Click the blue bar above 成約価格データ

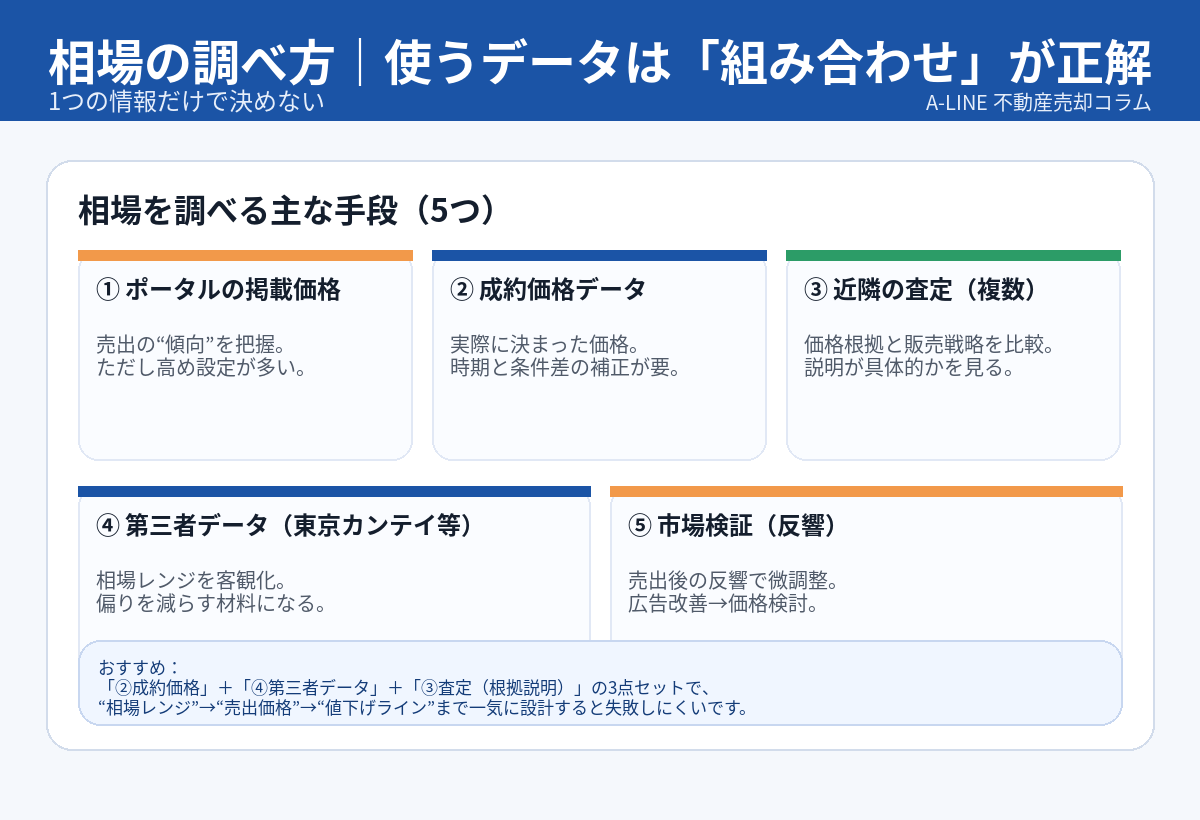click(599, 255)
